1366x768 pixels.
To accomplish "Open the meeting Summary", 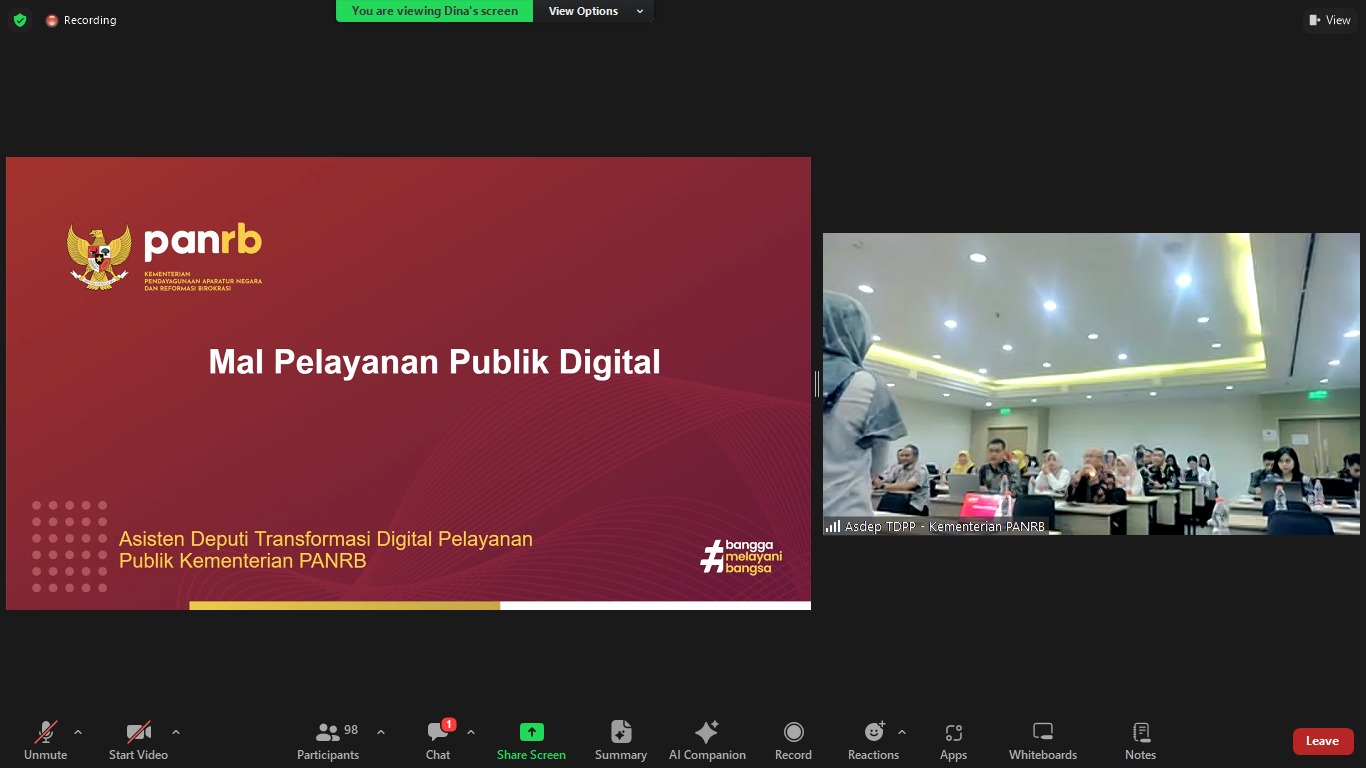I will coord(620,741).
